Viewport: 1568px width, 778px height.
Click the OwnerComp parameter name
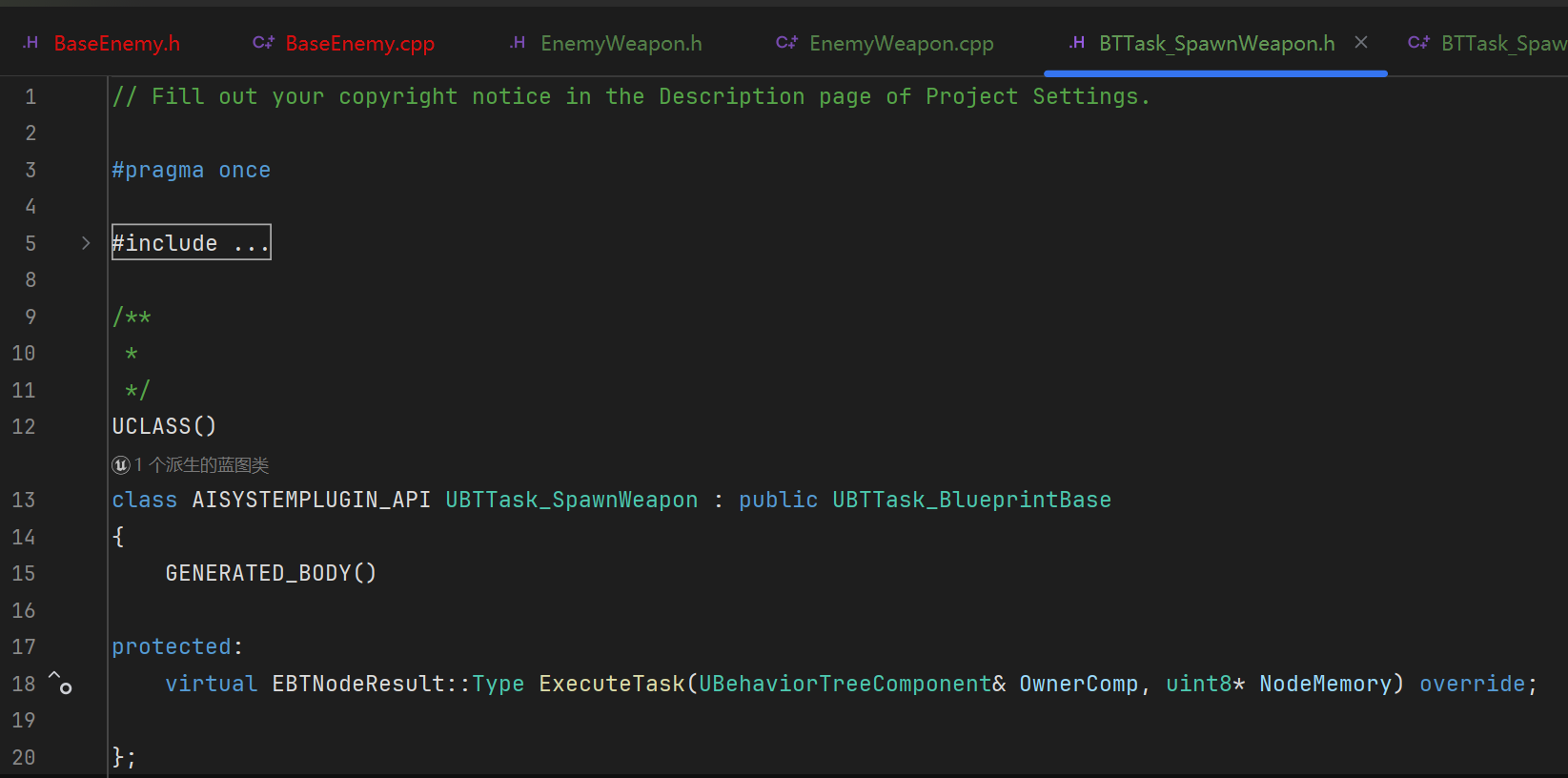tap(1079, 684)
